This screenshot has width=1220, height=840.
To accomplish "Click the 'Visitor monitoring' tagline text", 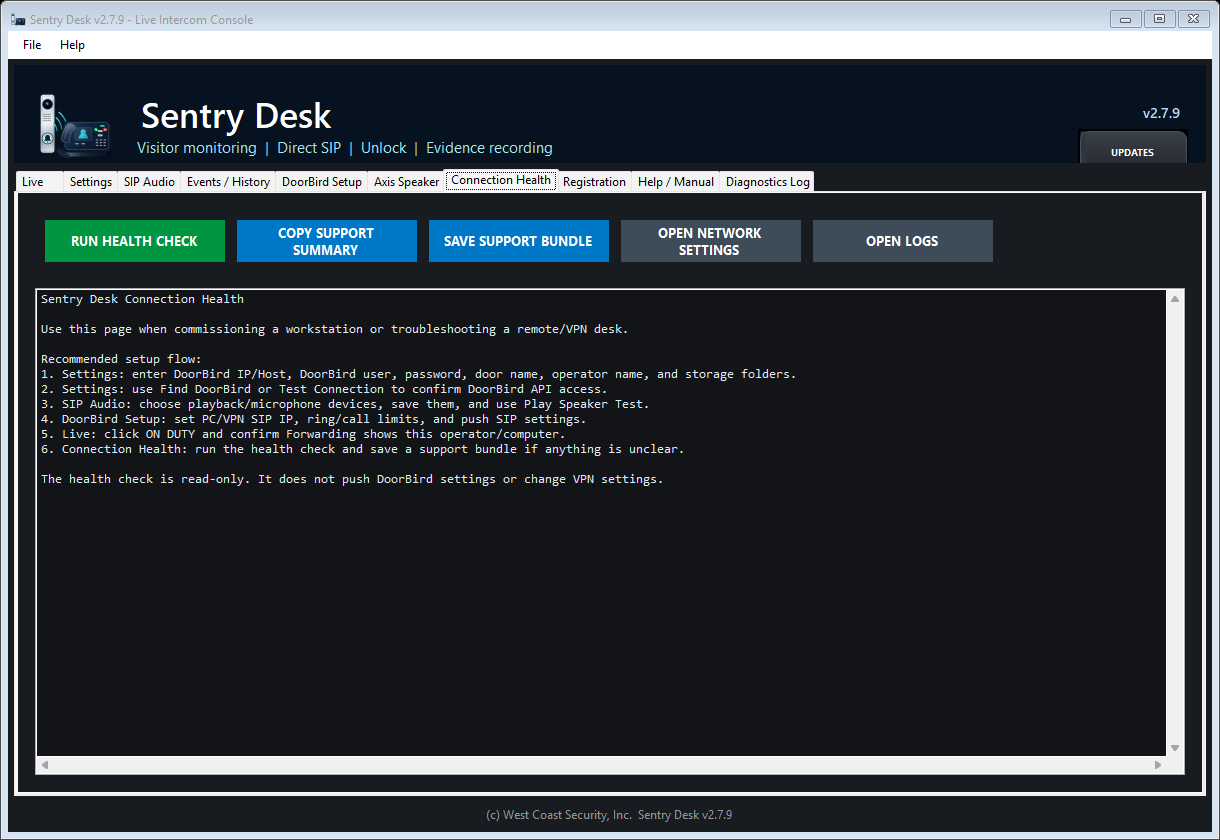I will (197, 148).
